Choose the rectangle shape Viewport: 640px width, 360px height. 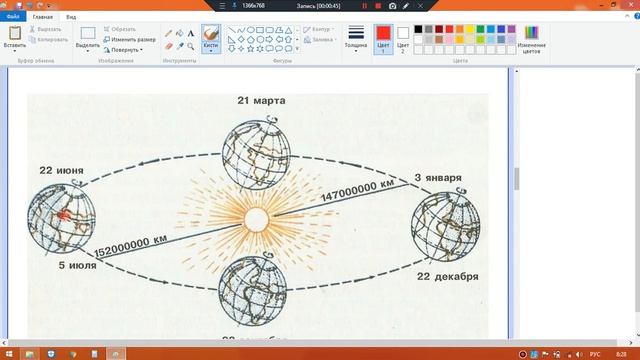click(x=260, y=30)
